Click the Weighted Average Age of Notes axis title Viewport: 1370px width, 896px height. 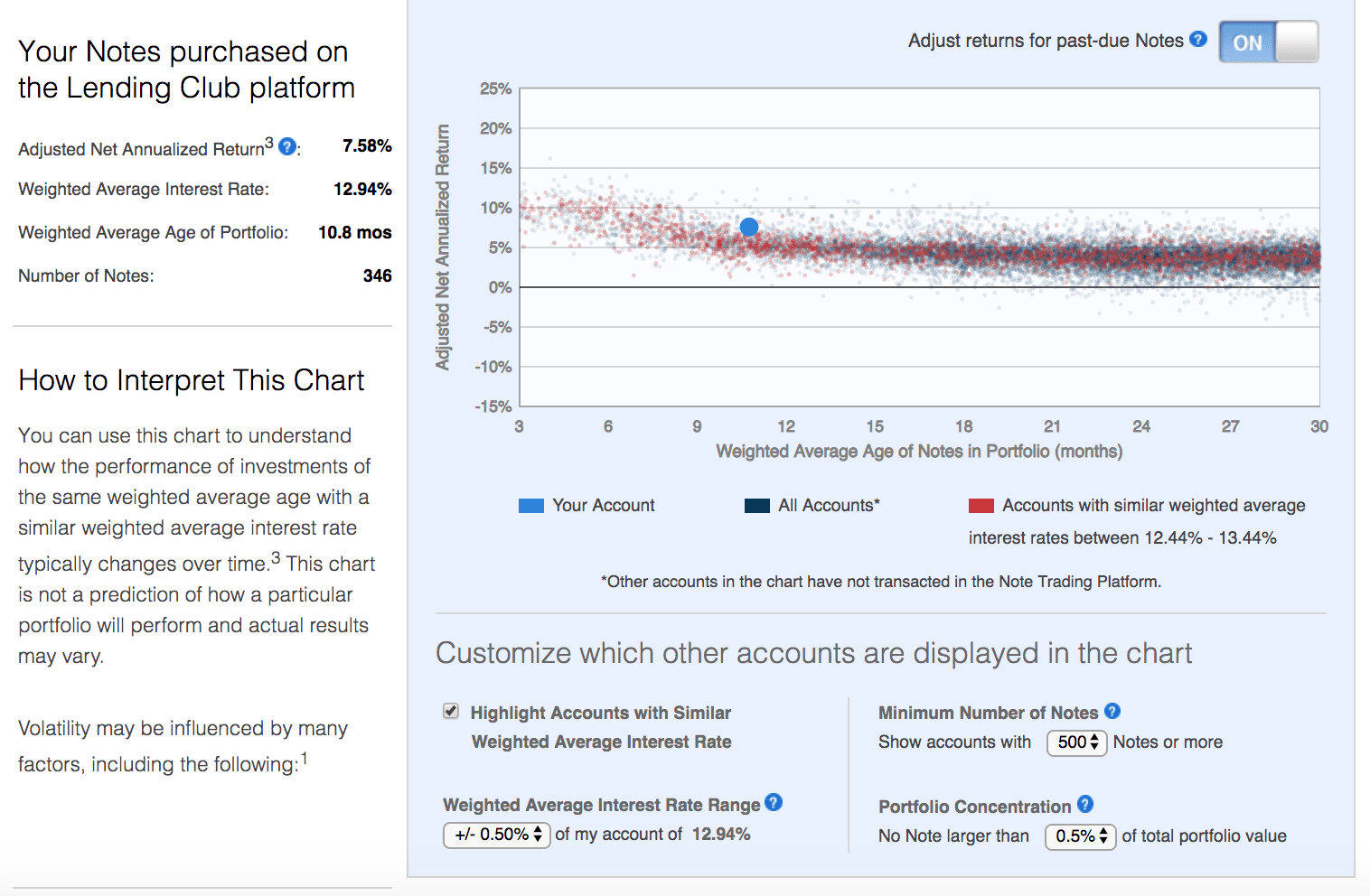point(919,451)
